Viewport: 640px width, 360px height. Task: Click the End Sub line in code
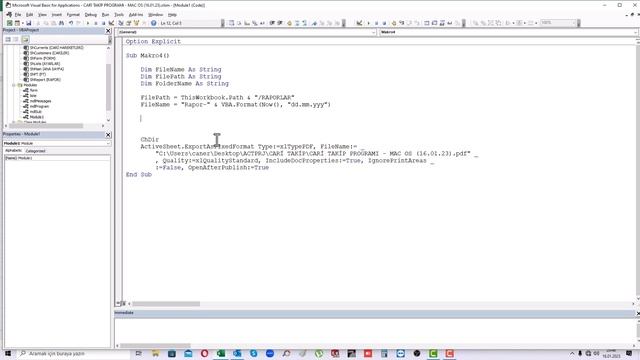(139, 174)
